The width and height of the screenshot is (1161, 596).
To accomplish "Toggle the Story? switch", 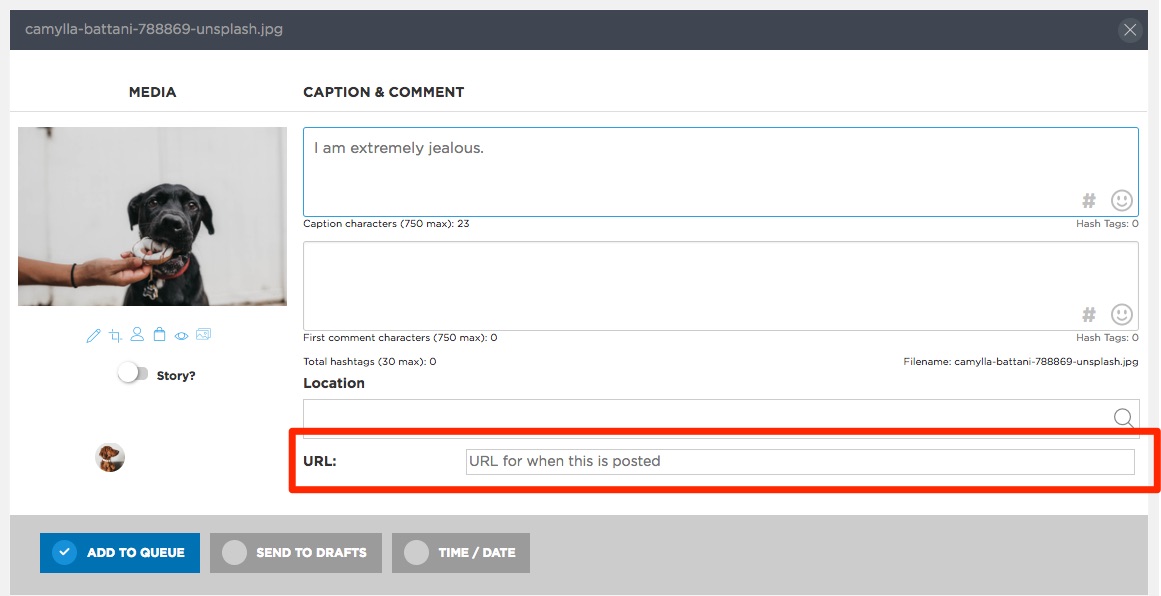I will tap(133, 374).
